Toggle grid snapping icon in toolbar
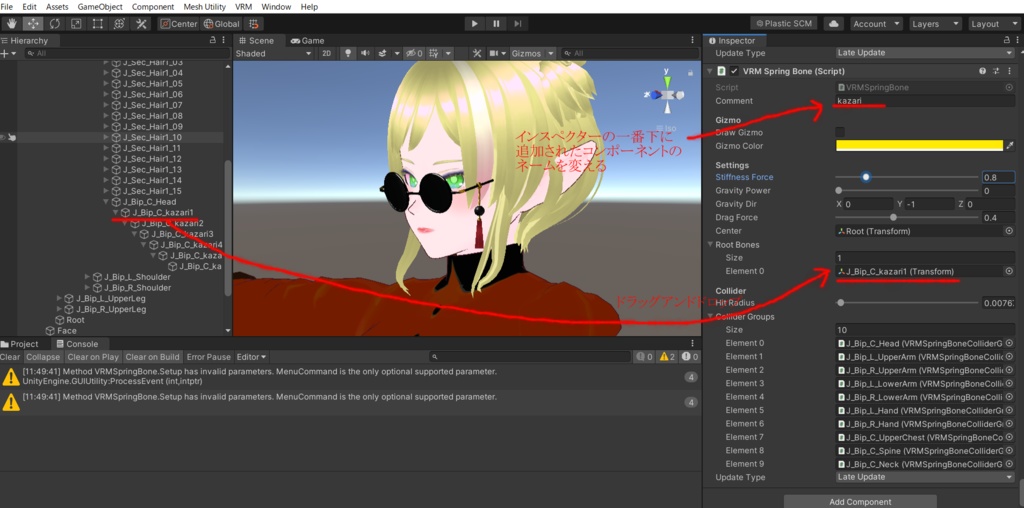 (x=254, y=24)
